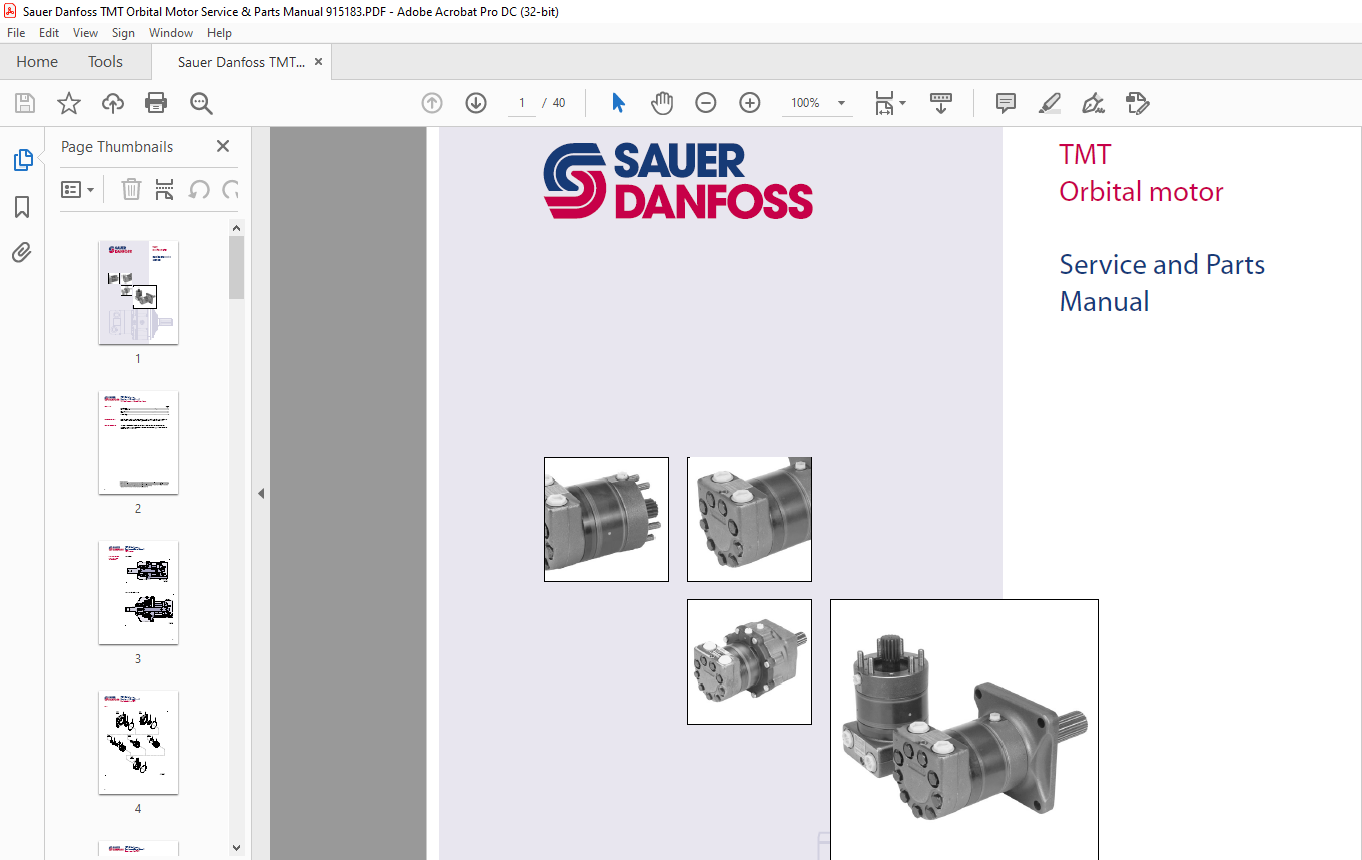Click the 'Orbital motor' title text
Image resolution: width=1362 pixels, height=860 pixels.
coord(1141,191)
